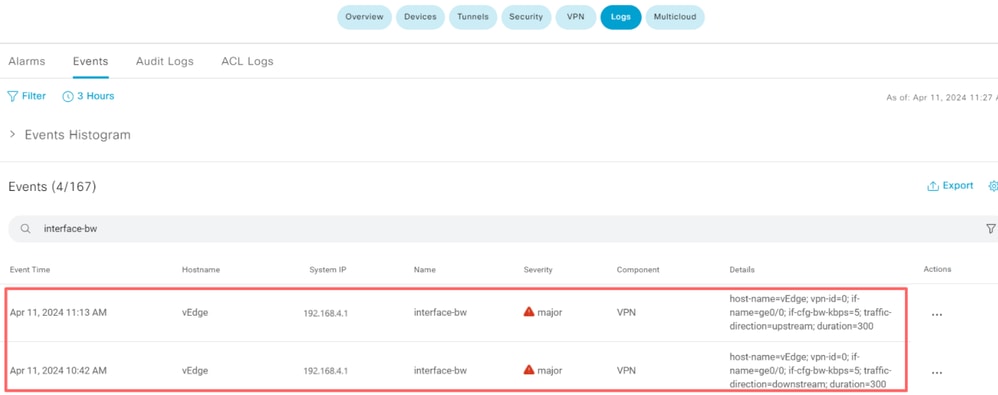
Task: Sort by the Severity column header
Action: tap(538, 270)
